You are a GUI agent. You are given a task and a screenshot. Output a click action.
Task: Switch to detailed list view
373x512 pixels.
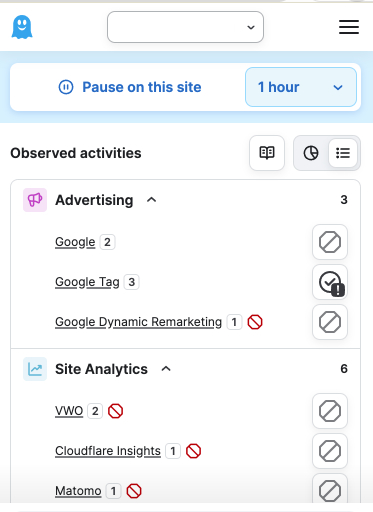(343, 153)
